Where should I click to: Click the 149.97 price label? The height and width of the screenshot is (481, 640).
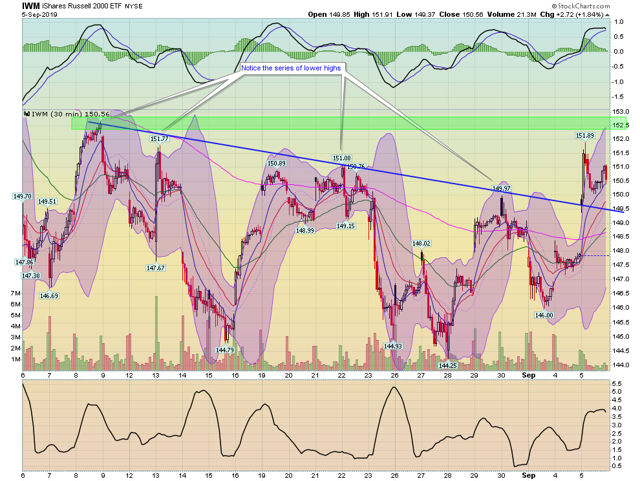coord(502,189)
